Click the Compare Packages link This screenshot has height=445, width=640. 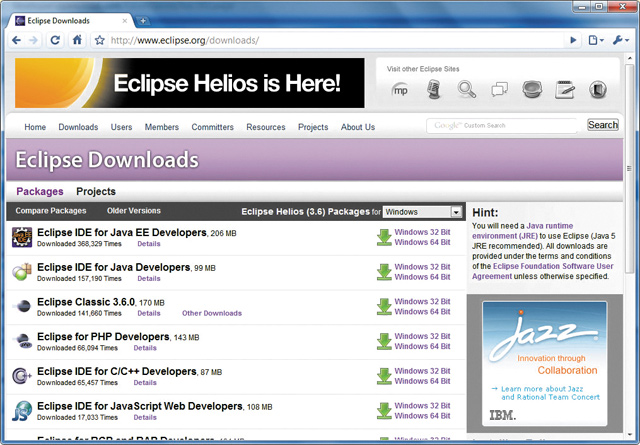[51, 211]
